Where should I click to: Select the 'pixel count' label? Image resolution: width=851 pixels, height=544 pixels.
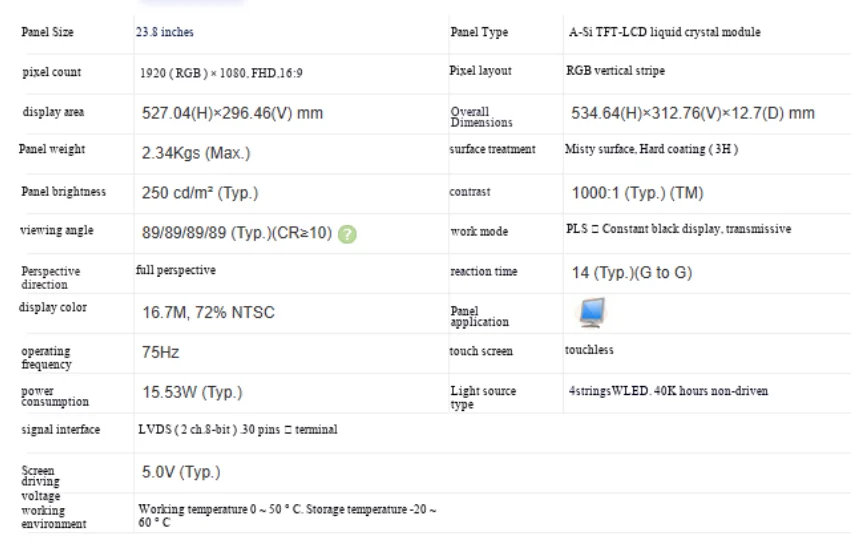[52, 72]
